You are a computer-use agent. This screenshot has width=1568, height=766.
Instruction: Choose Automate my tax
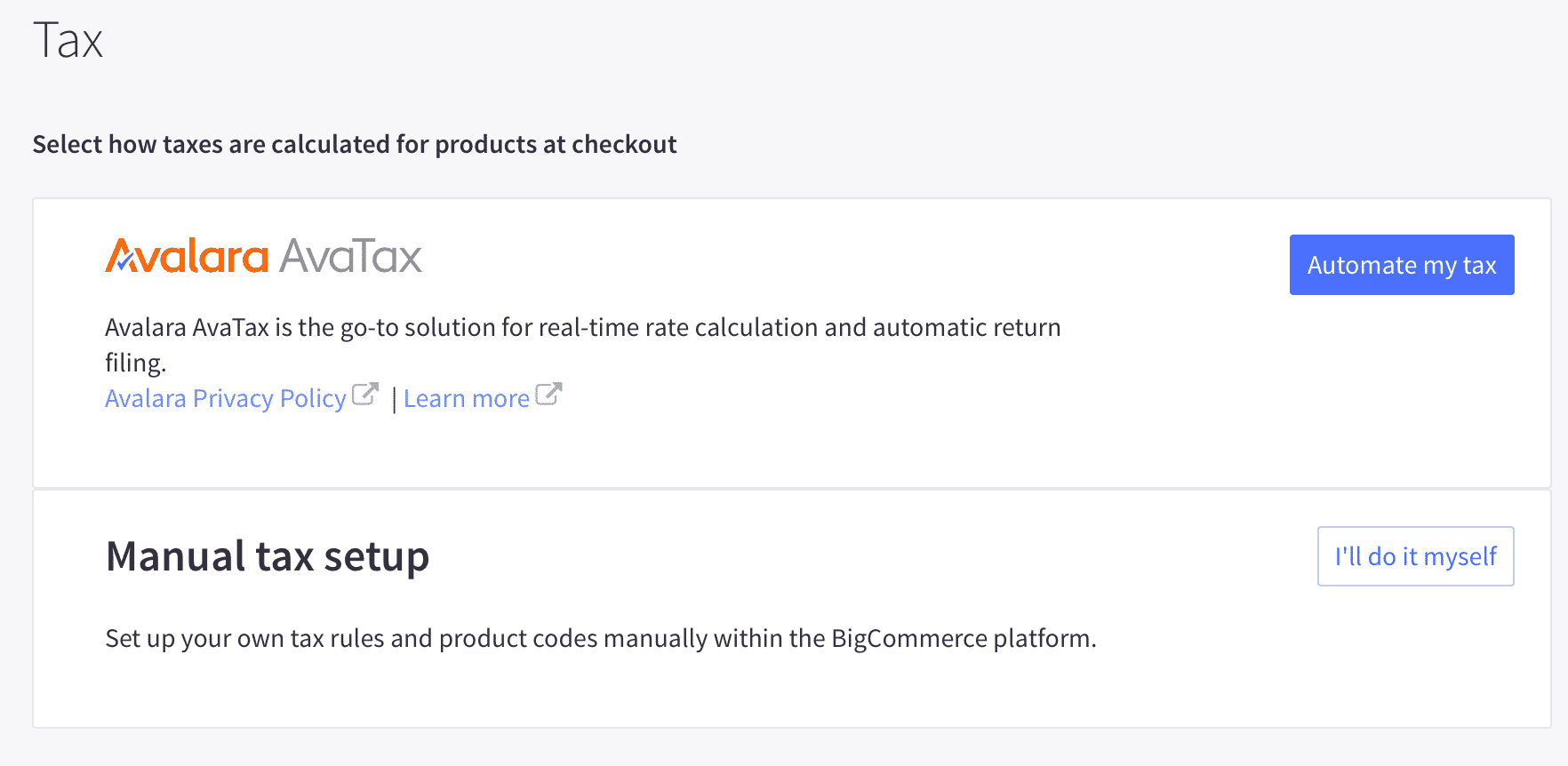(1402, 265)
